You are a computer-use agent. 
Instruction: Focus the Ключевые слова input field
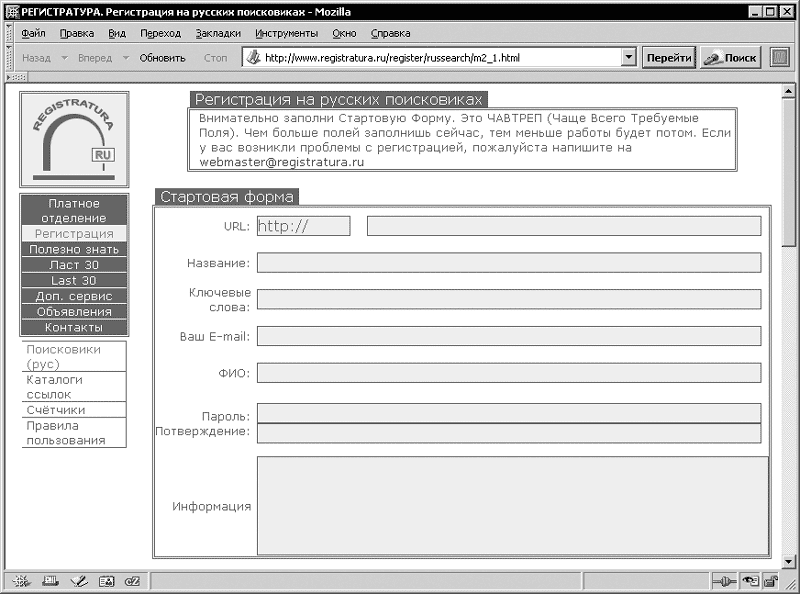point(509,300)
